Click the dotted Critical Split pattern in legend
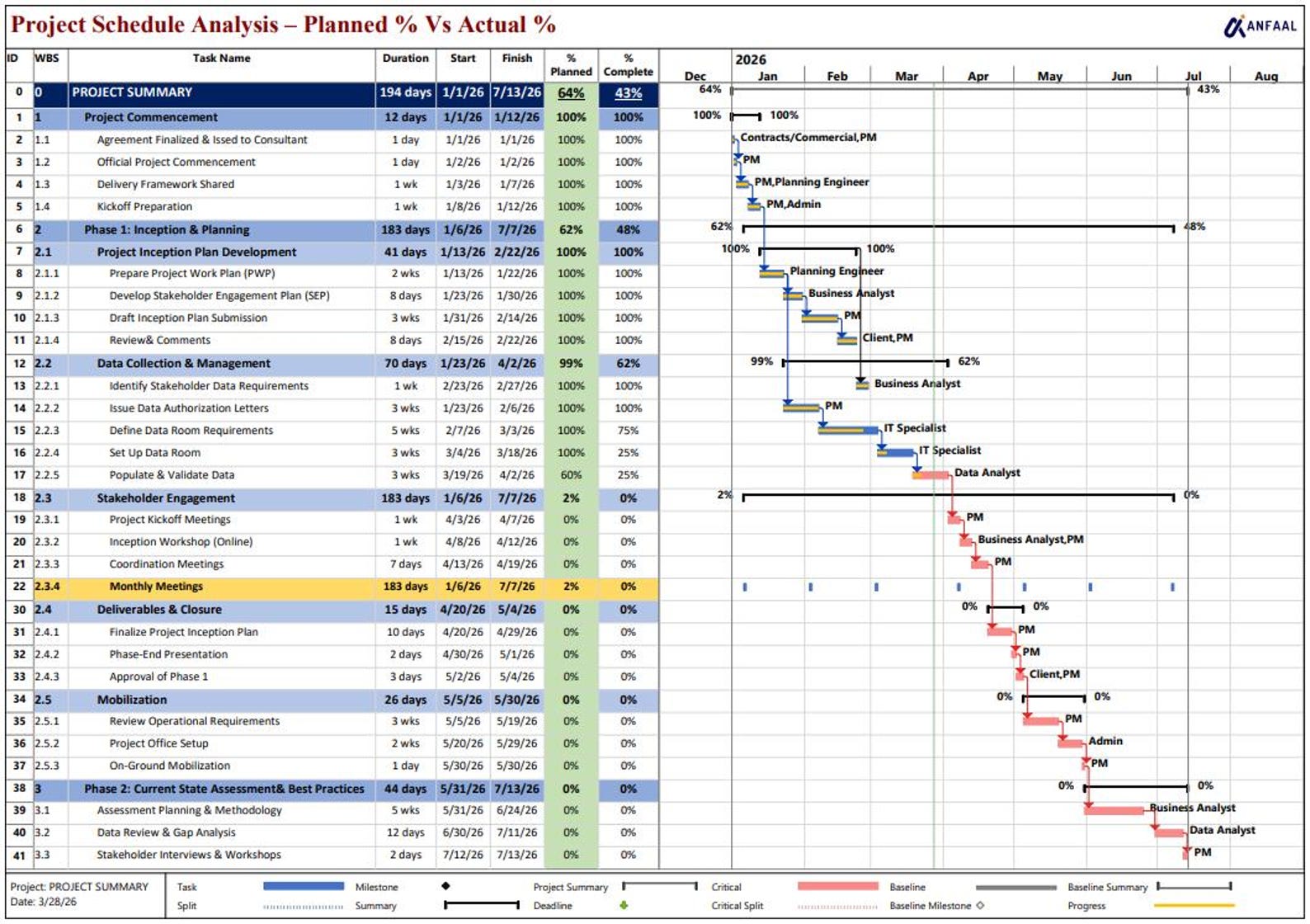This screenshot has width=1310, height=924. coord(837,906)
